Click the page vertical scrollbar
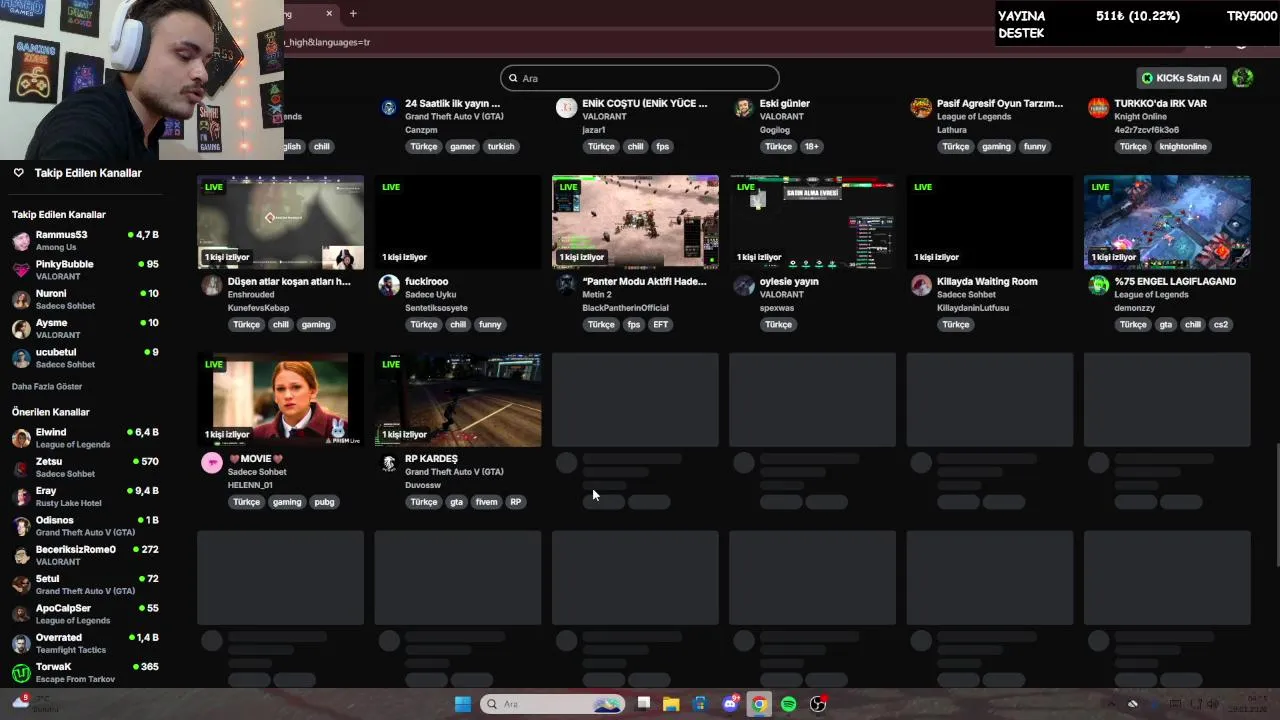The height and width of the screenshot is (720, 1280). point(1276,505)
